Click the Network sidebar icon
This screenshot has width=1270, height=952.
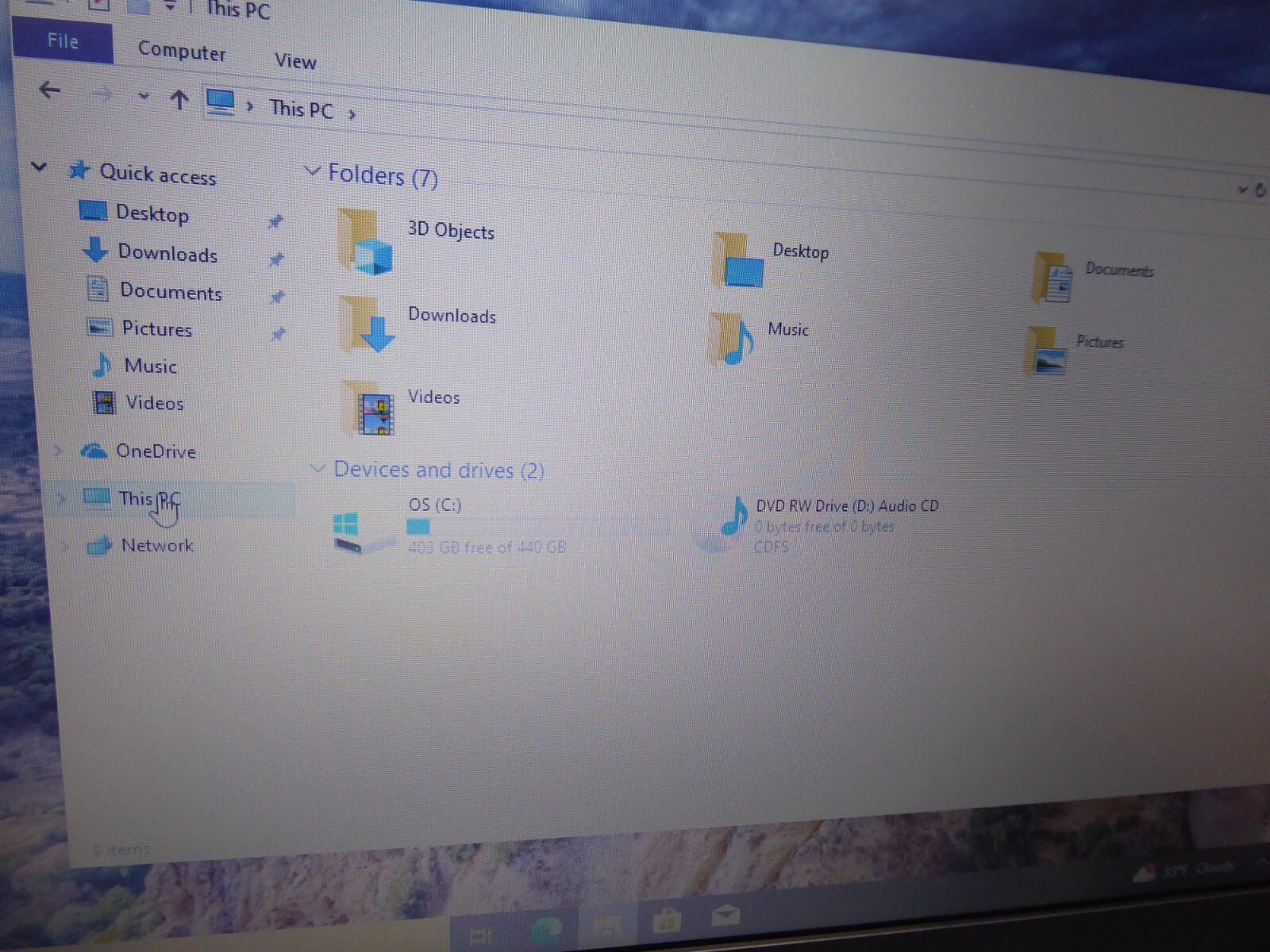pyautogui.click(x=99, y=545)
